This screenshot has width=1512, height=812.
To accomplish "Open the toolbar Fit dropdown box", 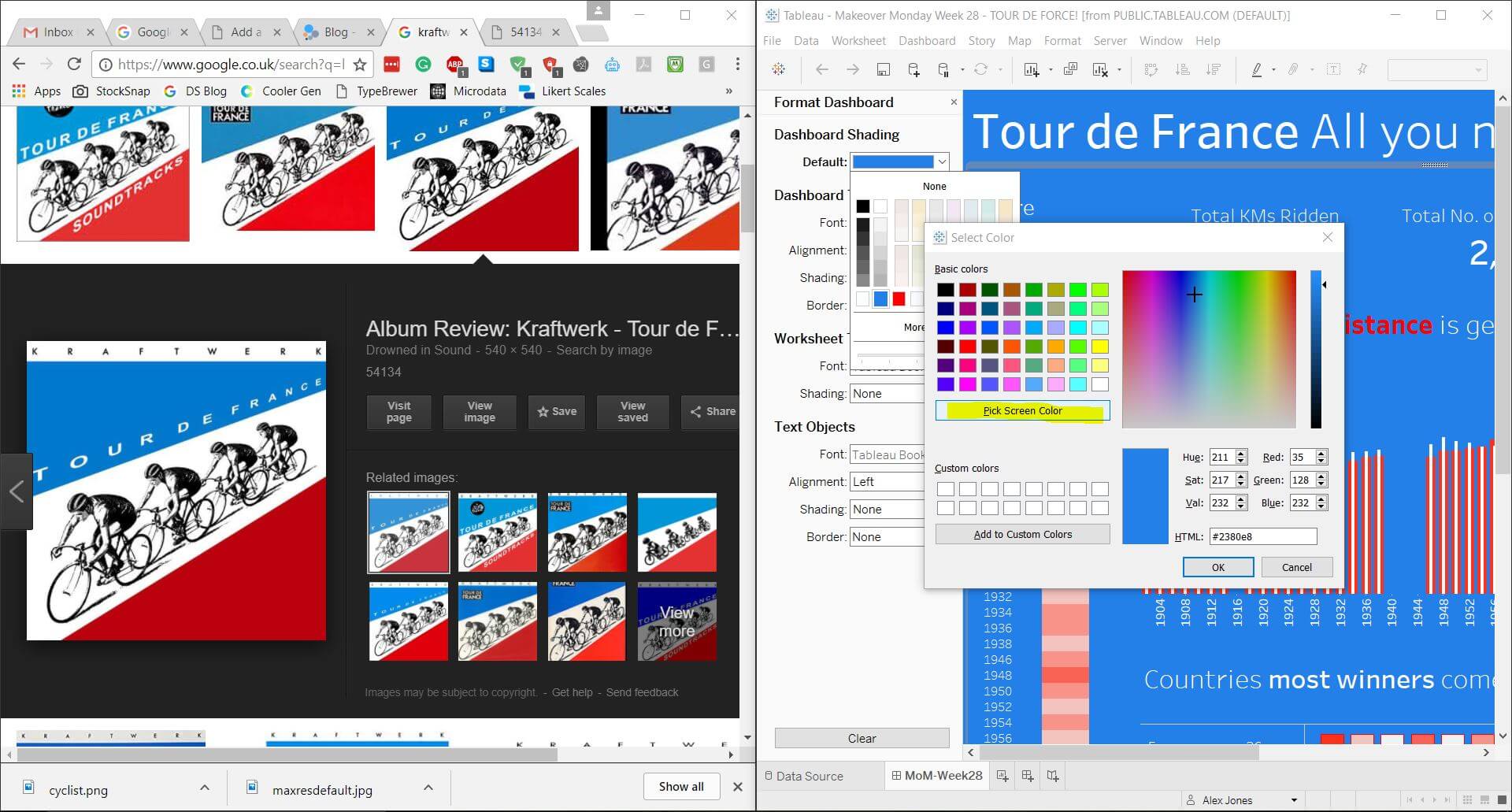I will pos(1437,69).
